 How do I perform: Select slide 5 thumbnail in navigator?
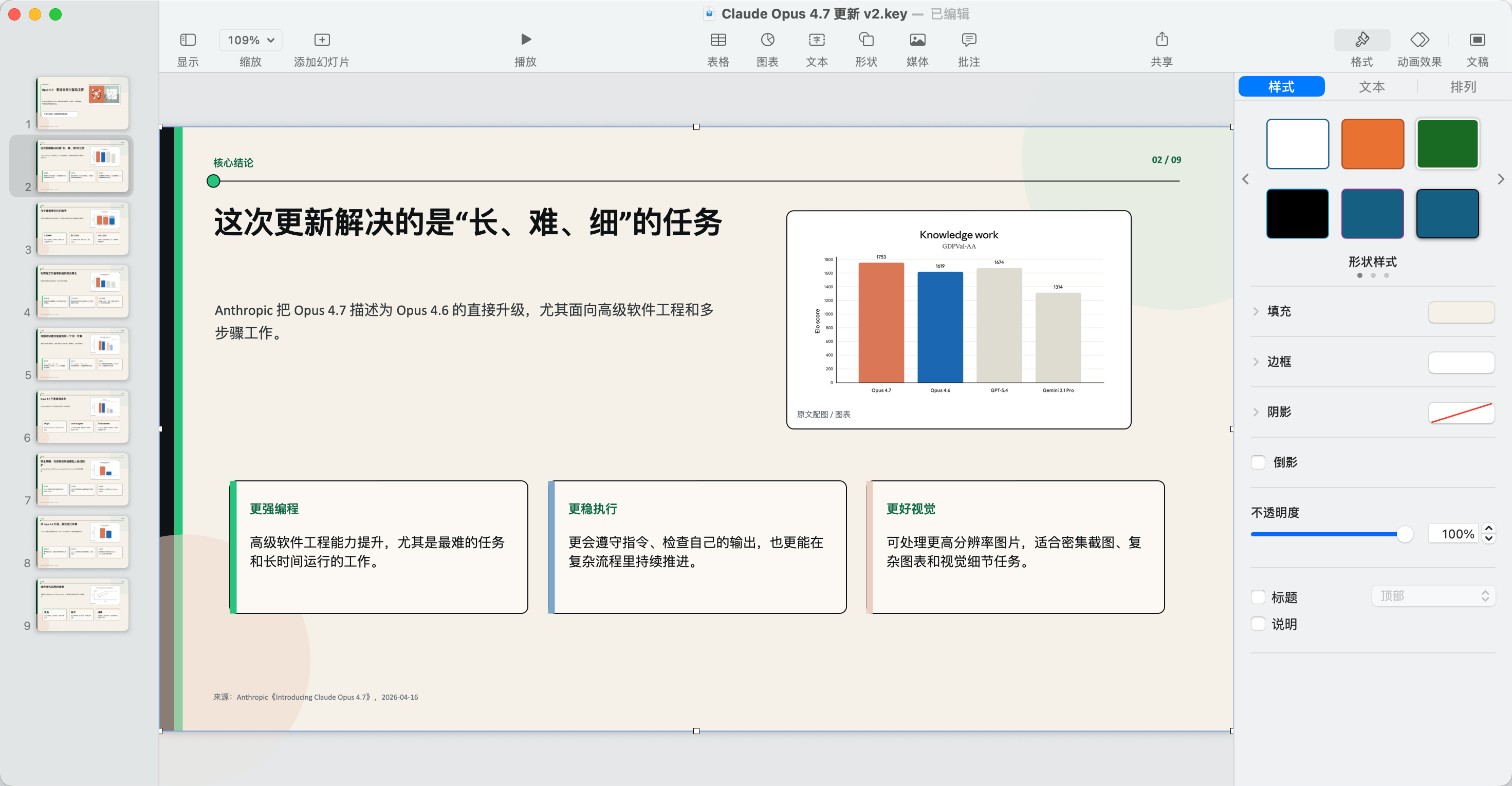83,353
